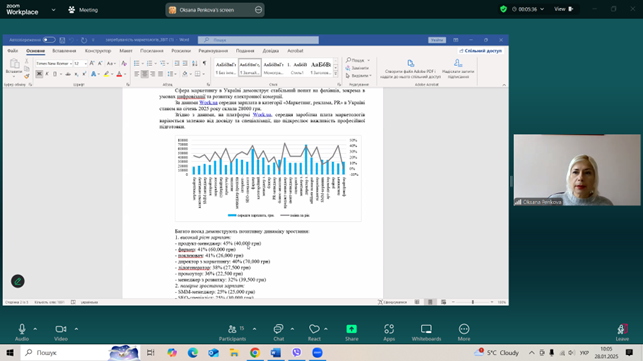Expand the borders dropdown arrow

pos(203,74)
